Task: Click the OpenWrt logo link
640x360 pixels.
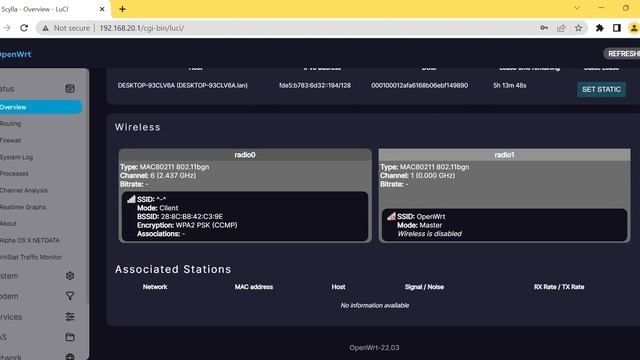Action: [16, 54]
